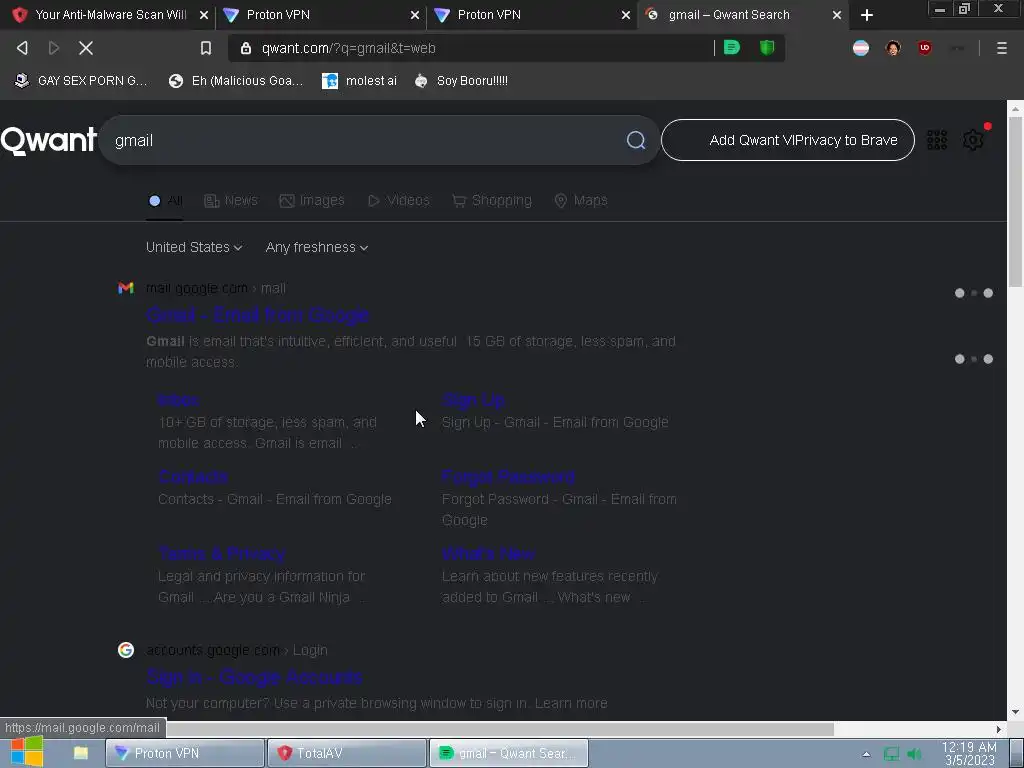The image size is (1024, 768).
Task: Open Sign in - Google Accounts result
Action: pos(254,677)
